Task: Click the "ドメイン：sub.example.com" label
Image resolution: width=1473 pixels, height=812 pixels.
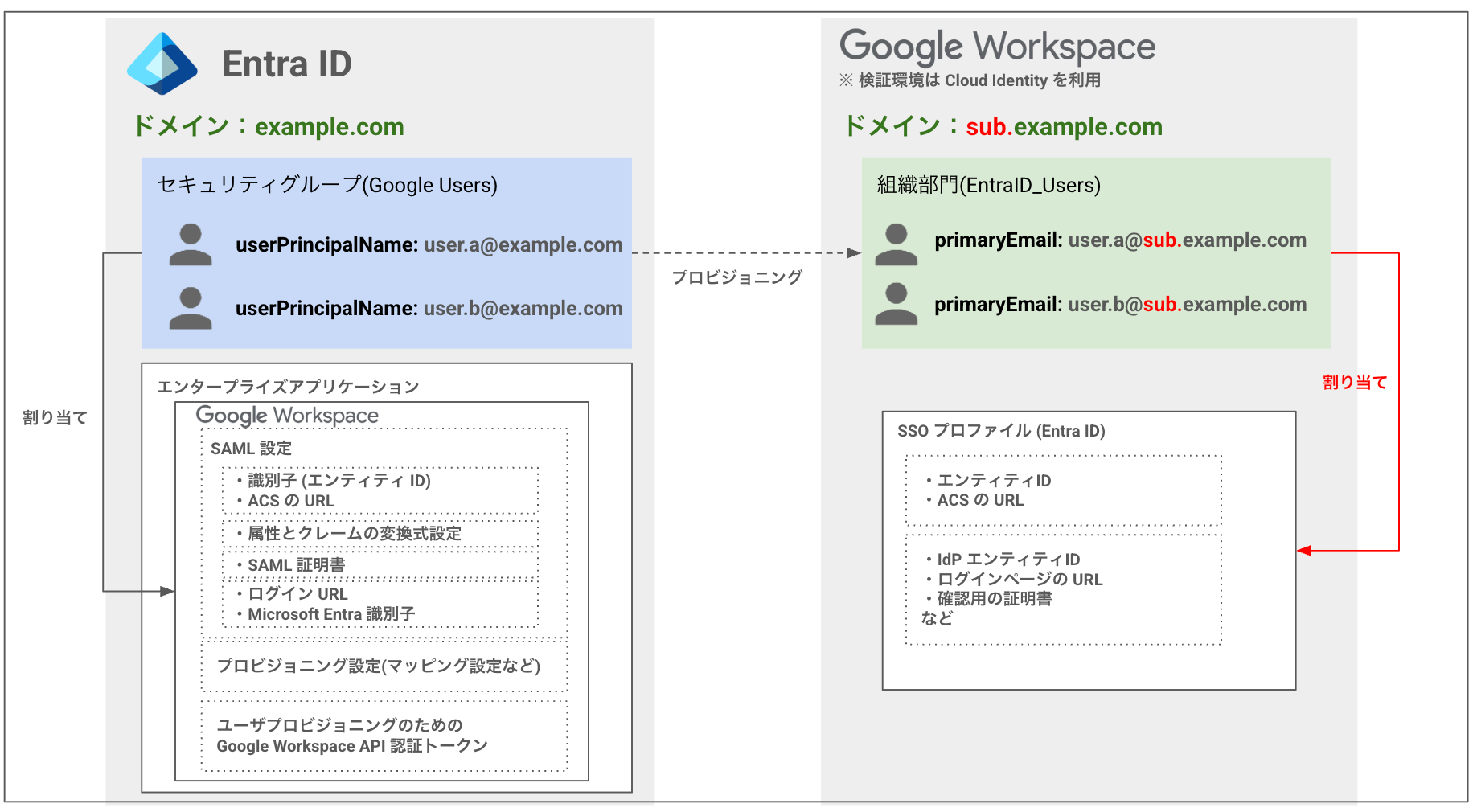Action: 1003,126
